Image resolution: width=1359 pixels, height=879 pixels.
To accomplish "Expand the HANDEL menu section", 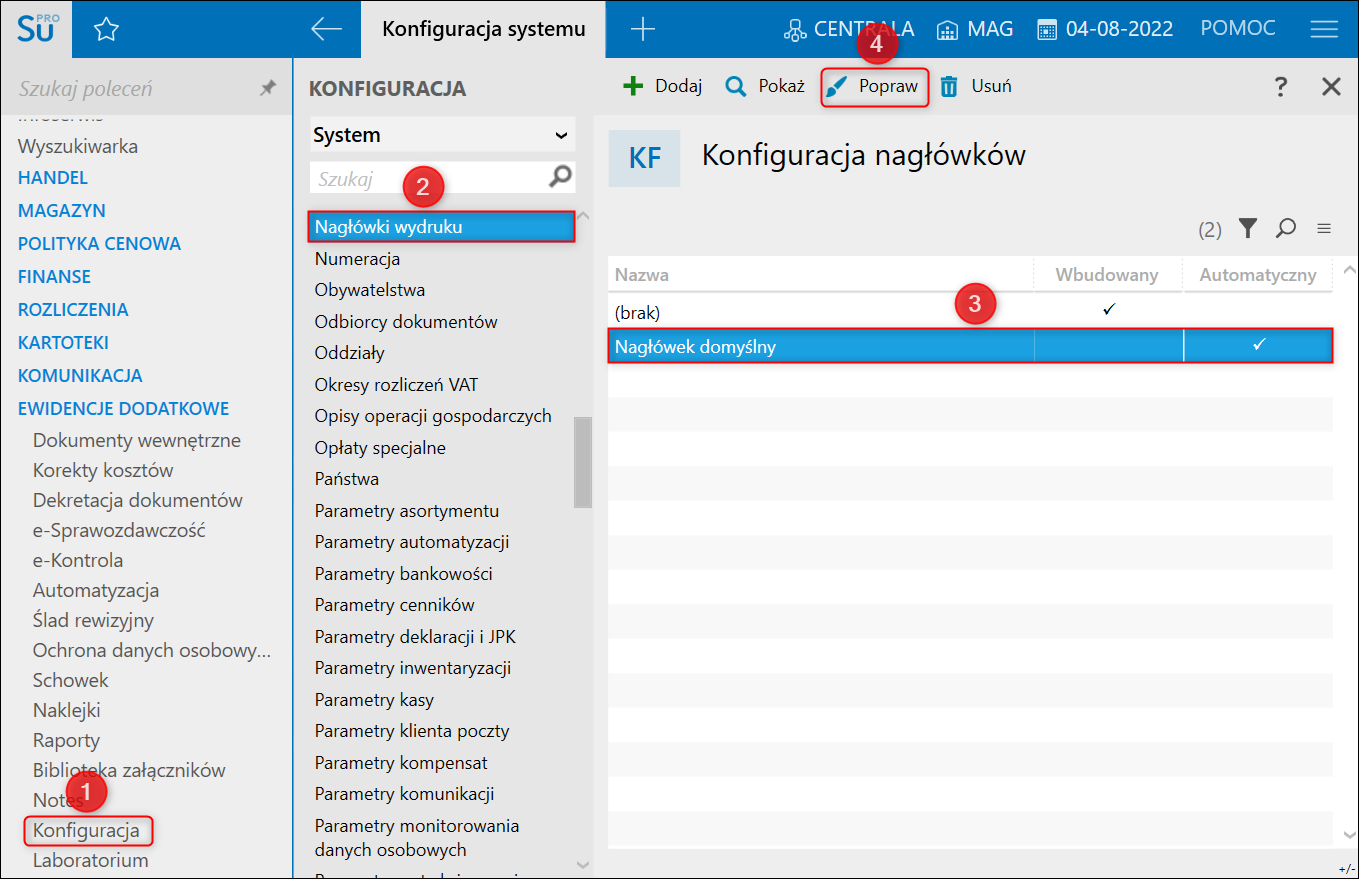I will pos(53,178).
